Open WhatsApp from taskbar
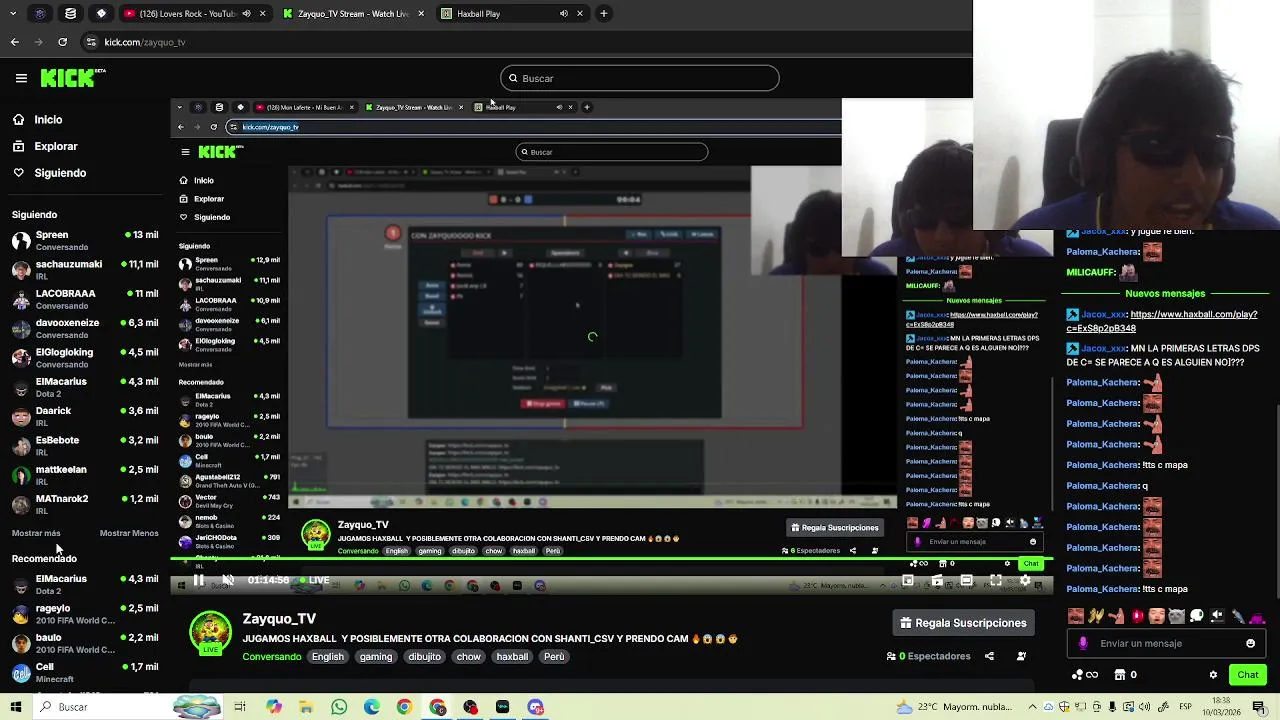The height and width of the screenshot is (720, 1280). (339, 707)
